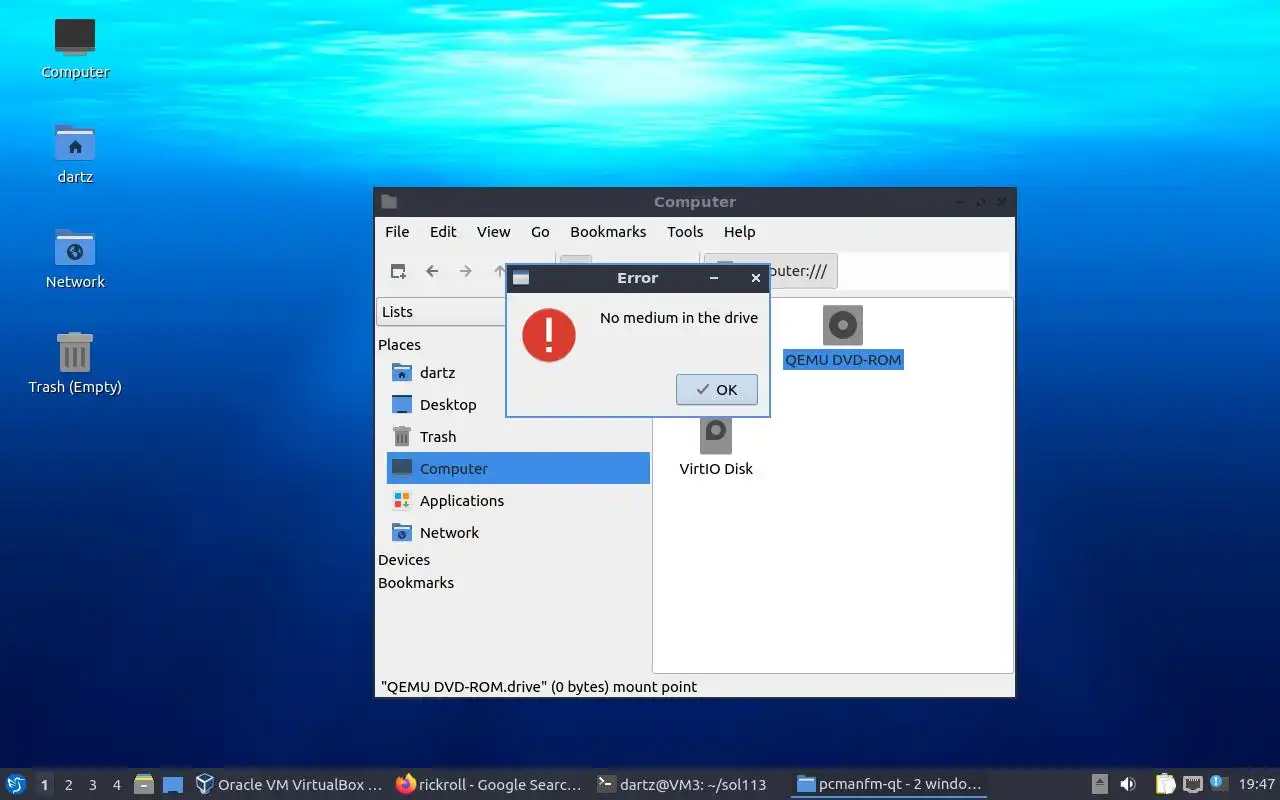
Task: Switch to workspace 1
Action: click(x=44, y=785)
